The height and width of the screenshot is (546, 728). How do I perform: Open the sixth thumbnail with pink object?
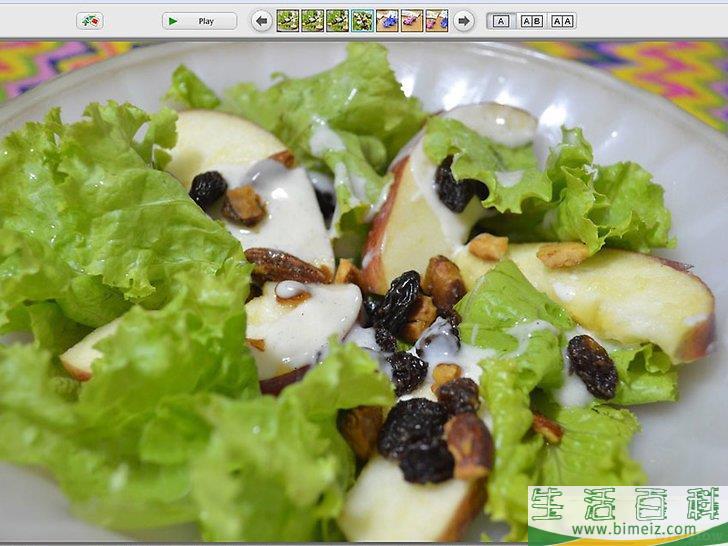click(412, 21)
